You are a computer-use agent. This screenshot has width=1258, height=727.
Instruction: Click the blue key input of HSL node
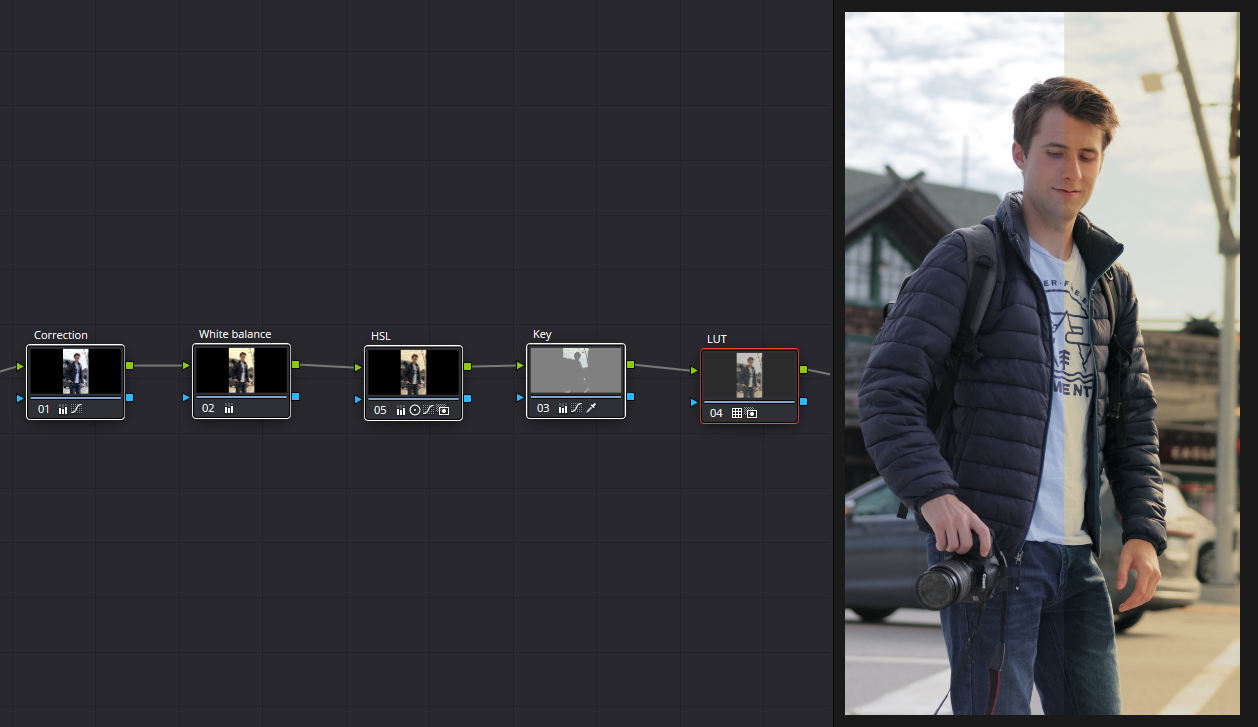click(x=358, y=399)
